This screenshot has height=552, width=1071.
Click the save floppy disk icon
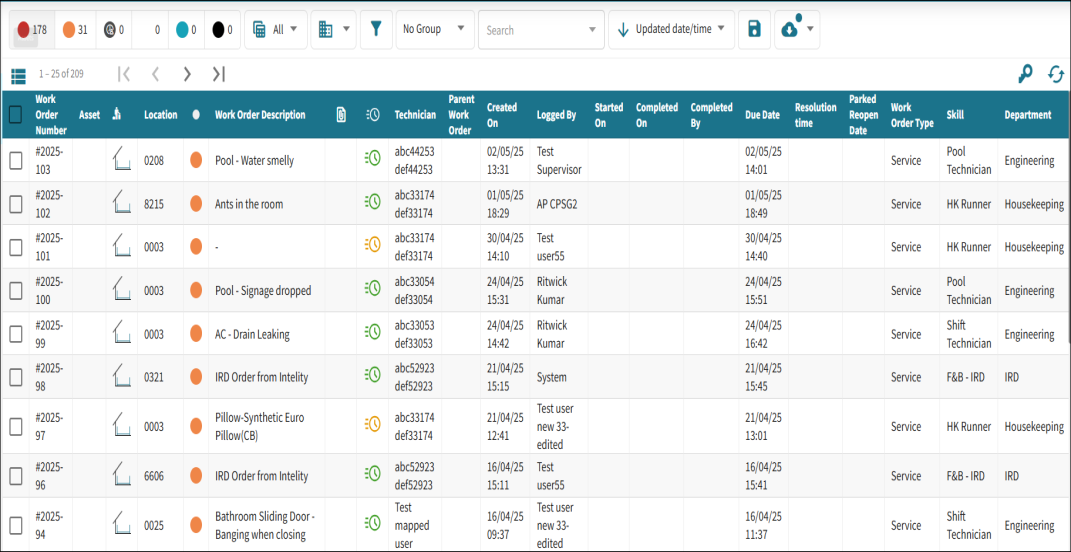[754, 29]
